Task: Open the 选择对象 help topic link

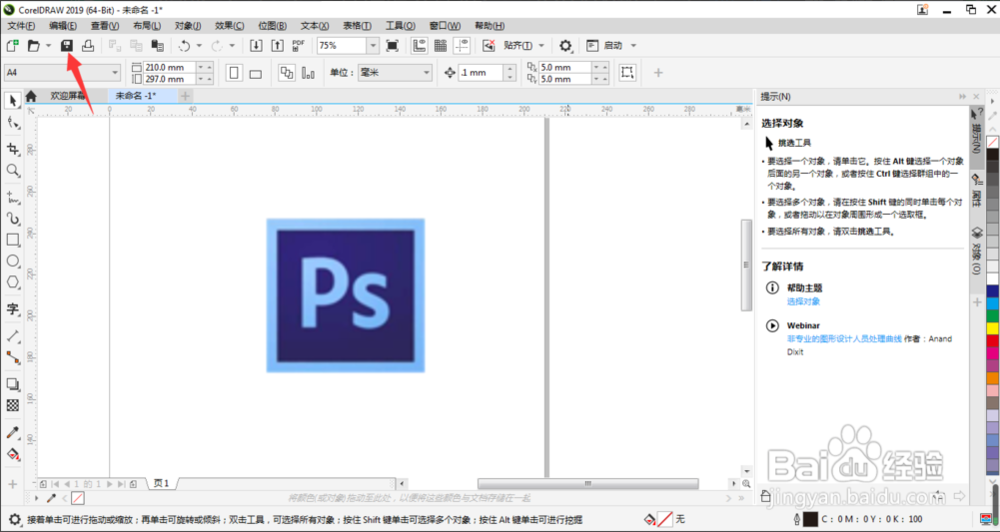Action: point(803,301)
